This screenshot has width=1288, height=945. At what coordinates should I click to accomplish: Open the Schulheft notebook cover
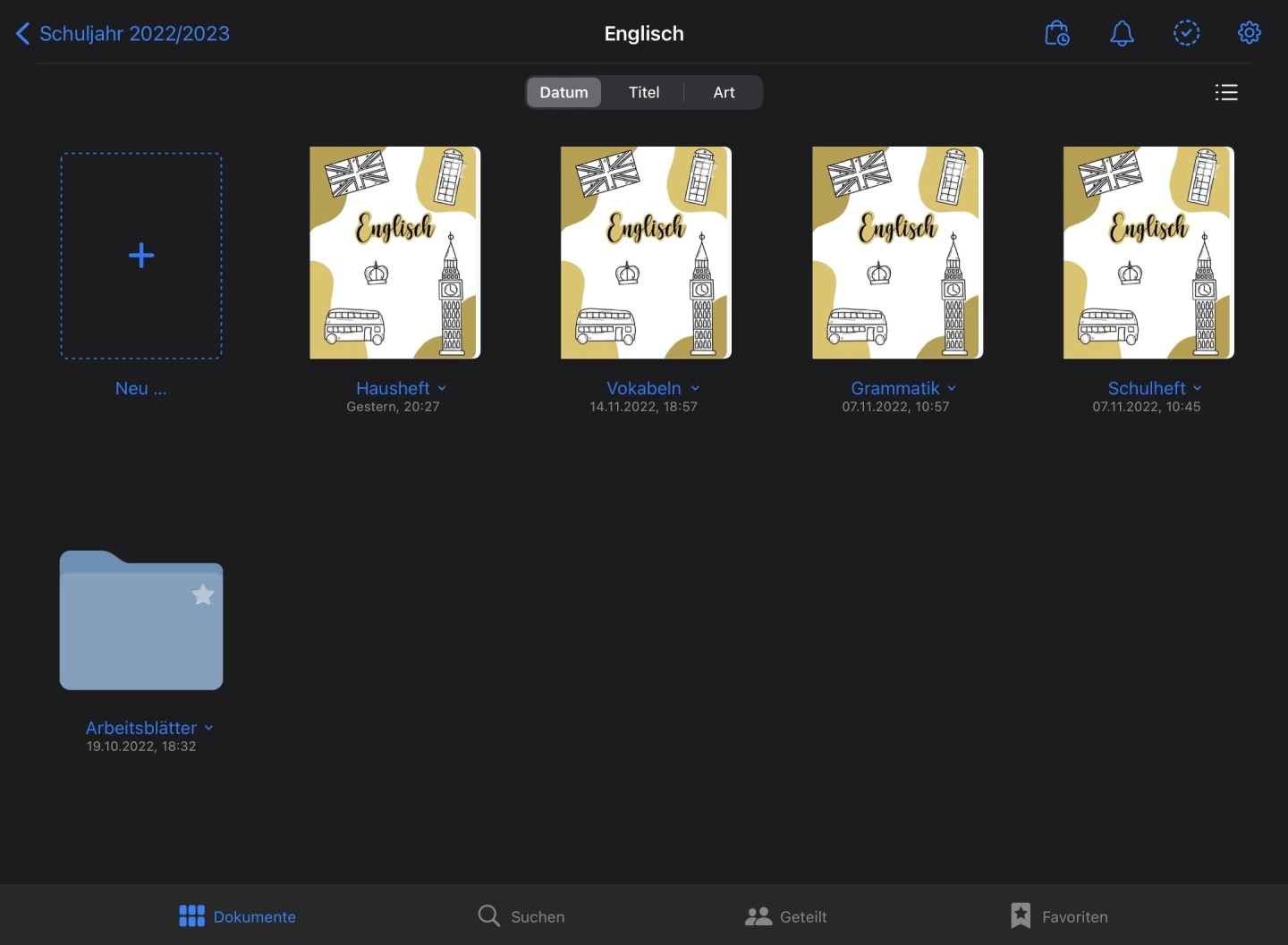(x=1148, y=253)
